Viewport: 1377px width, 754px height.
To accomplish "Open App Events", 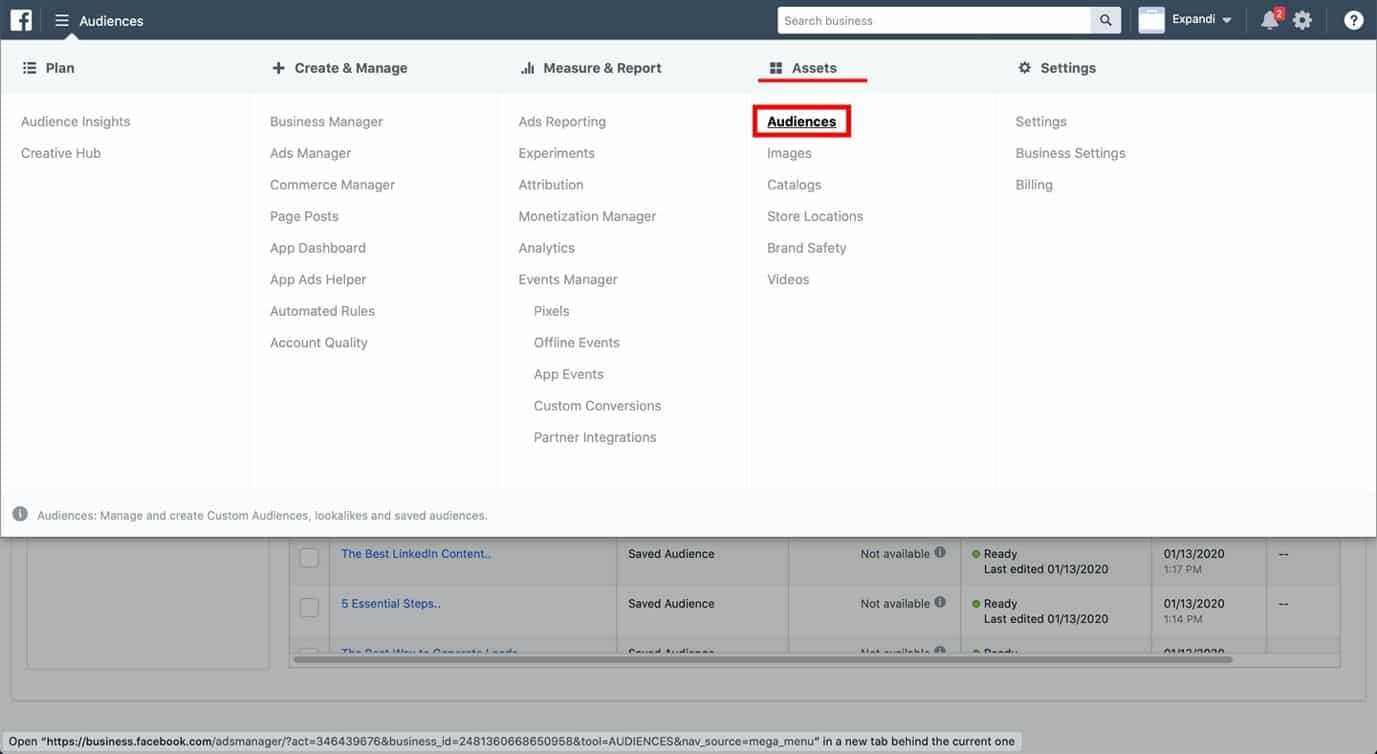I will coord(569,374).
